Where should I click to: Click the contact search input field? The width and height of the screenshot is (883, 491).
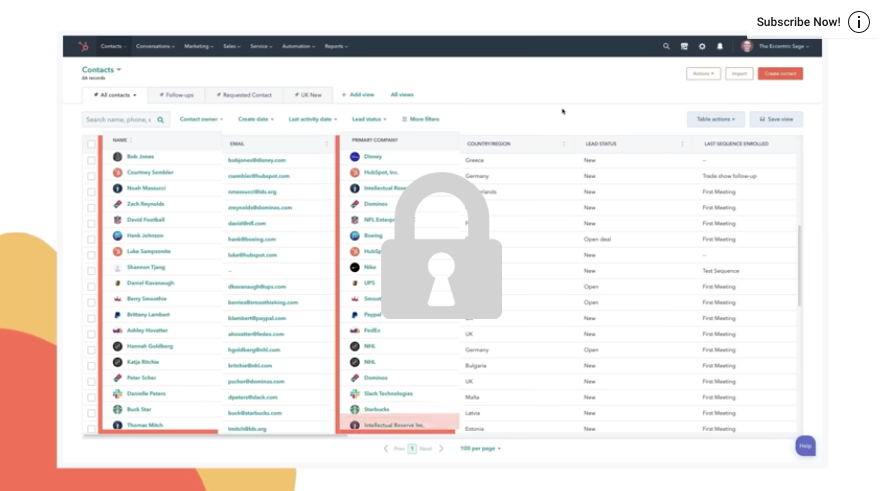pyautogui.click(x=118, y=120)
